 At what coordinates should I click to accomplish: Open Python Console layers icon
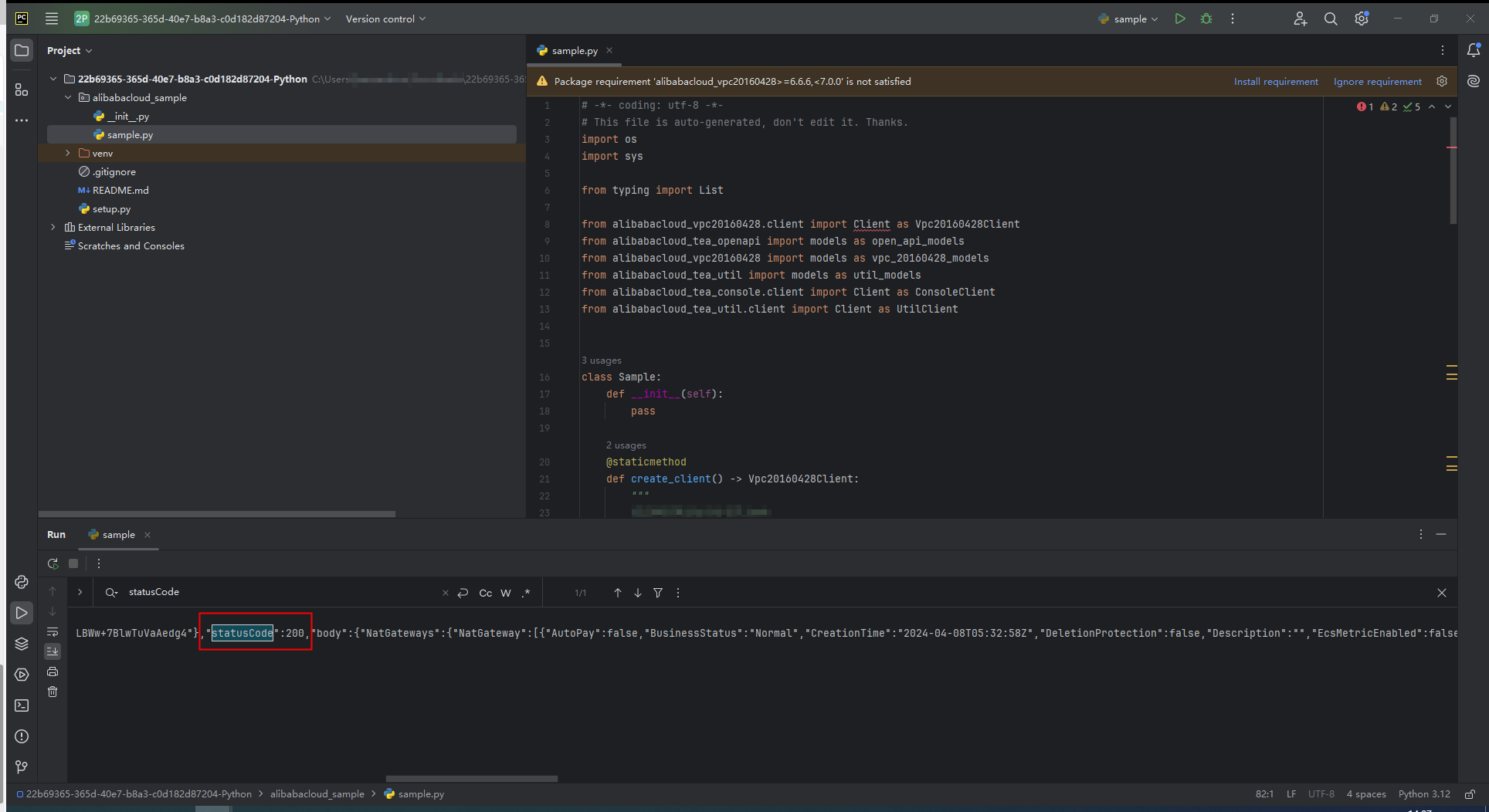tap(22, 644)
